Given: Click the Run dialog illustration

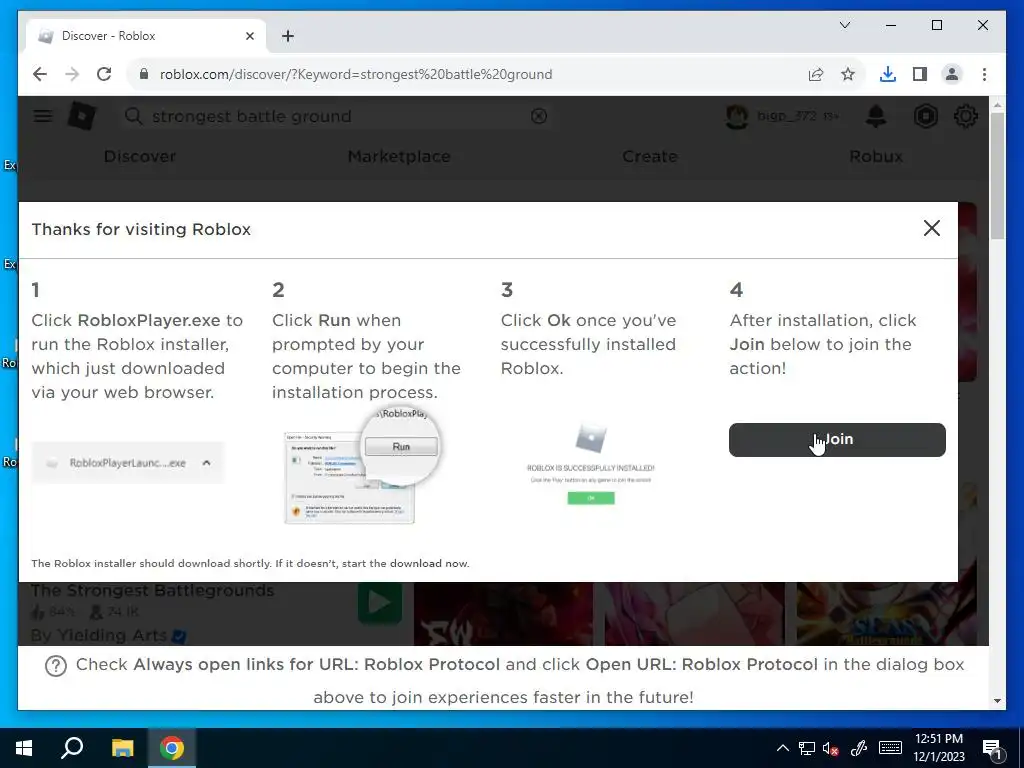Looking at the screenshot, I should pos(361,465).
